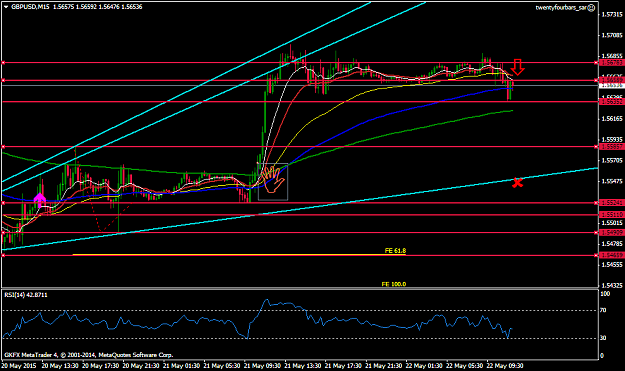Click the 1.56165 price scale value
Image resolution: width=625 pixels, height=371 pixels.
(x=612, y=119)
